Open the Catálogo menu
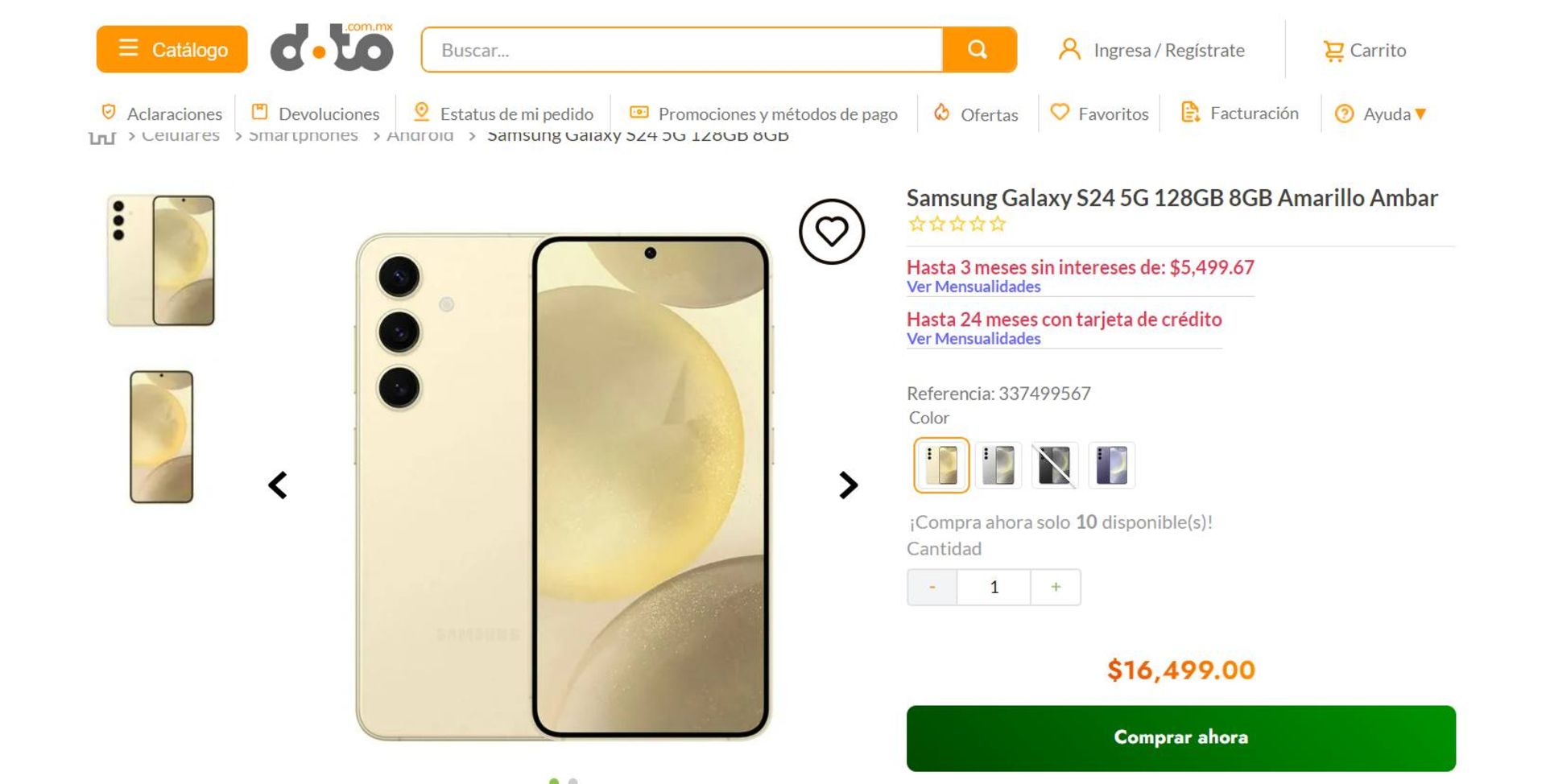The height and width of the screenshot is (784, 1546). (172, 49)
